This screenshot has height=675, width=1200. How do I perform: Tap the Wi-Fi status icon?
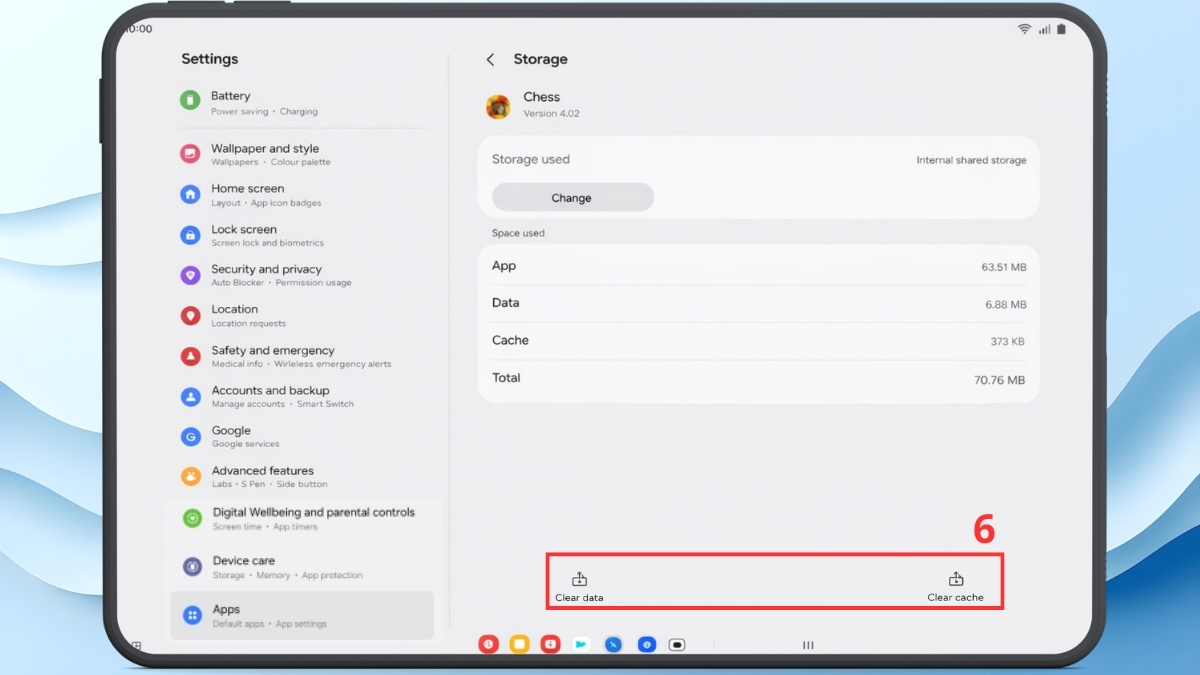click(1024, 30)
